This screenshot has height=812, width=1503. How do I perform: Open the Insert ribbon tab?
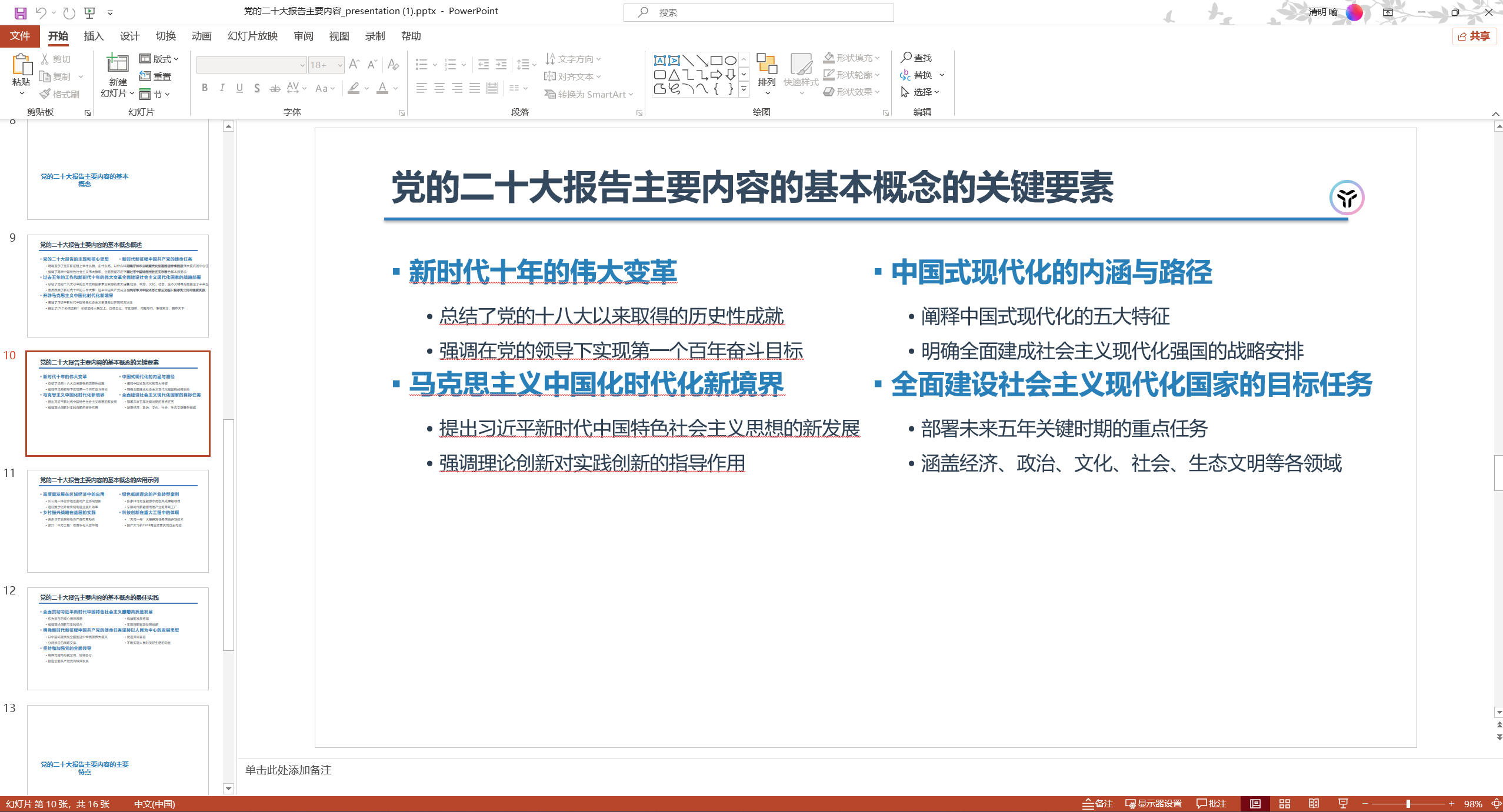(x=93, y=36)
